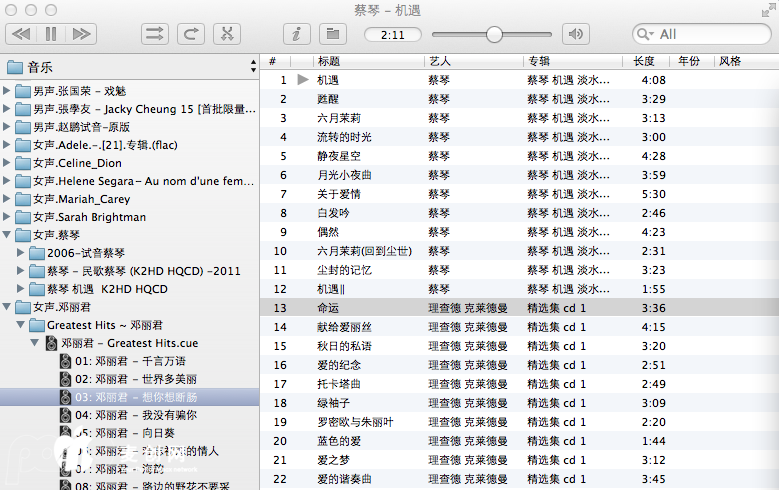
Task: Toggle shuffle mode in the toolbar
Action: point(155,34)
